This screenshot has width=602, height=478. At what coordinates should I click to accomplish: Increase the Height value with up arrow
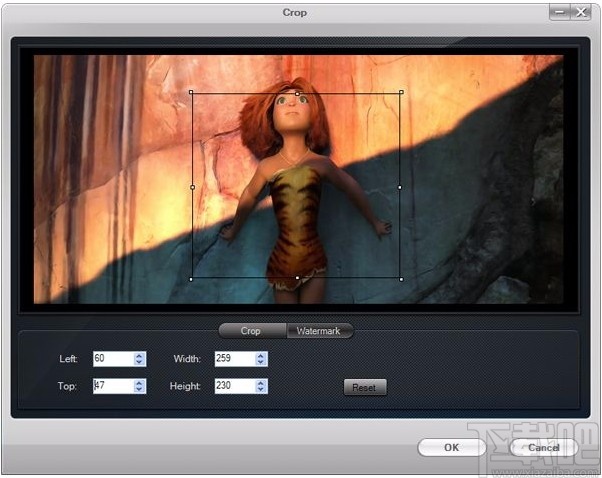point(261,383)
